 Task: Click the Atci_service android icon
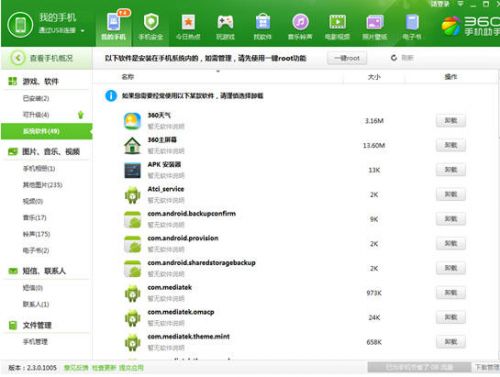click(x=133, y=195)
